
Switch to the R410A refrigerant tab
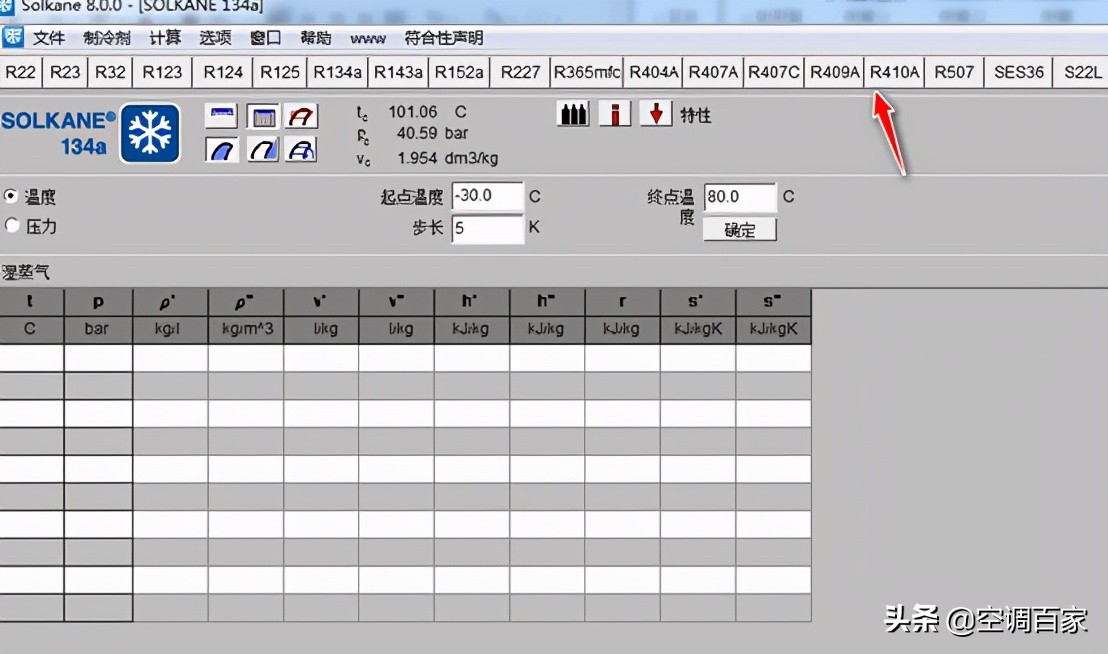tap(895, 72)
